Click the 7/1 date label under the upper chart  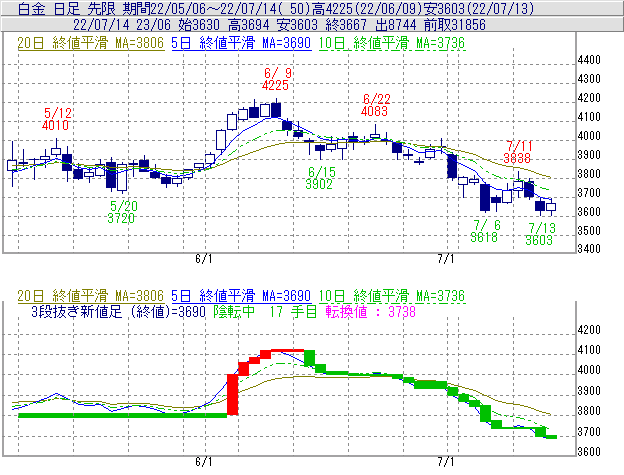tap(446, 259)
